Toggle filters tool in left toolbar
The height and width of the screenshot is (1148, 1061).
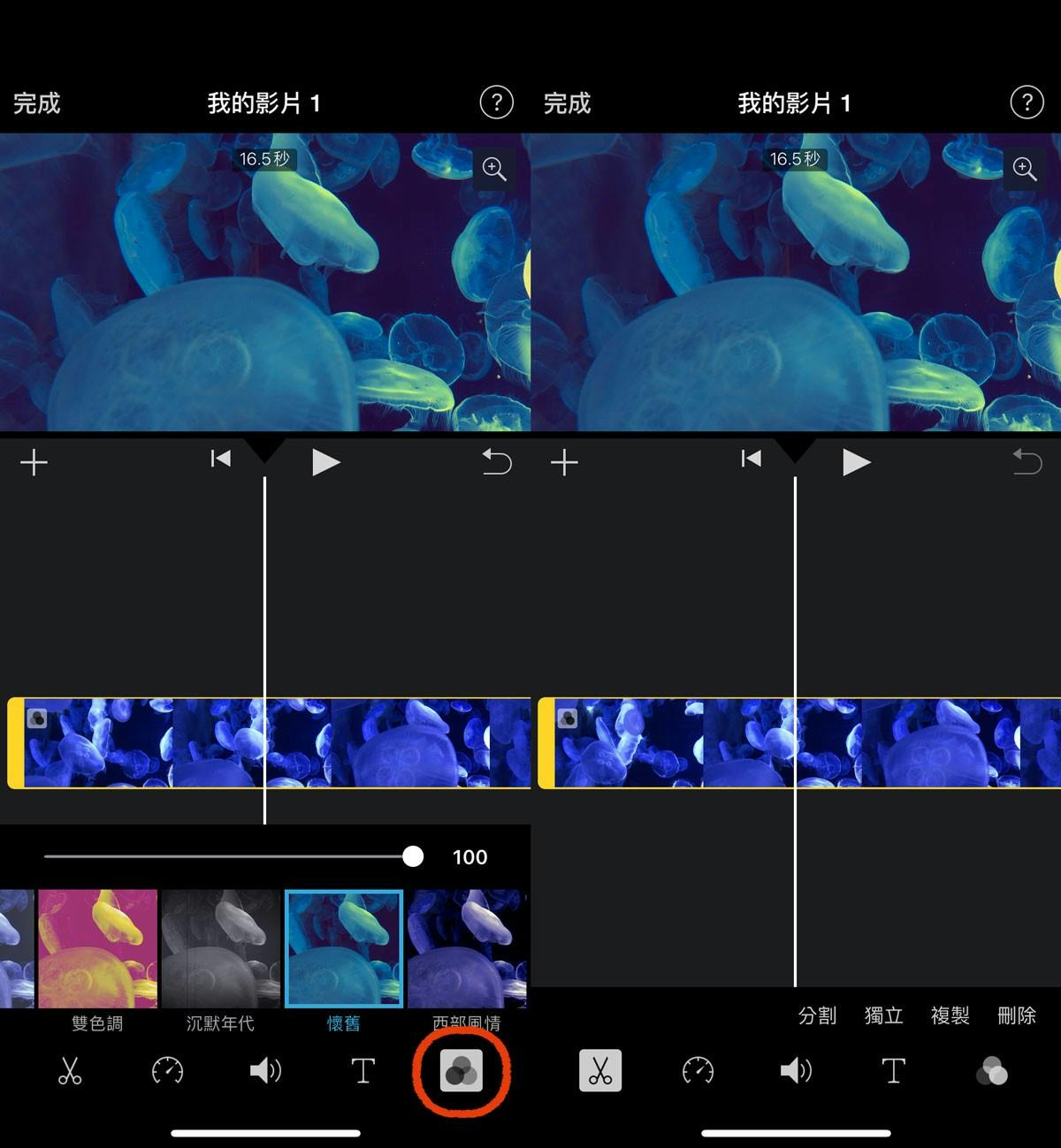point(462,1071)
